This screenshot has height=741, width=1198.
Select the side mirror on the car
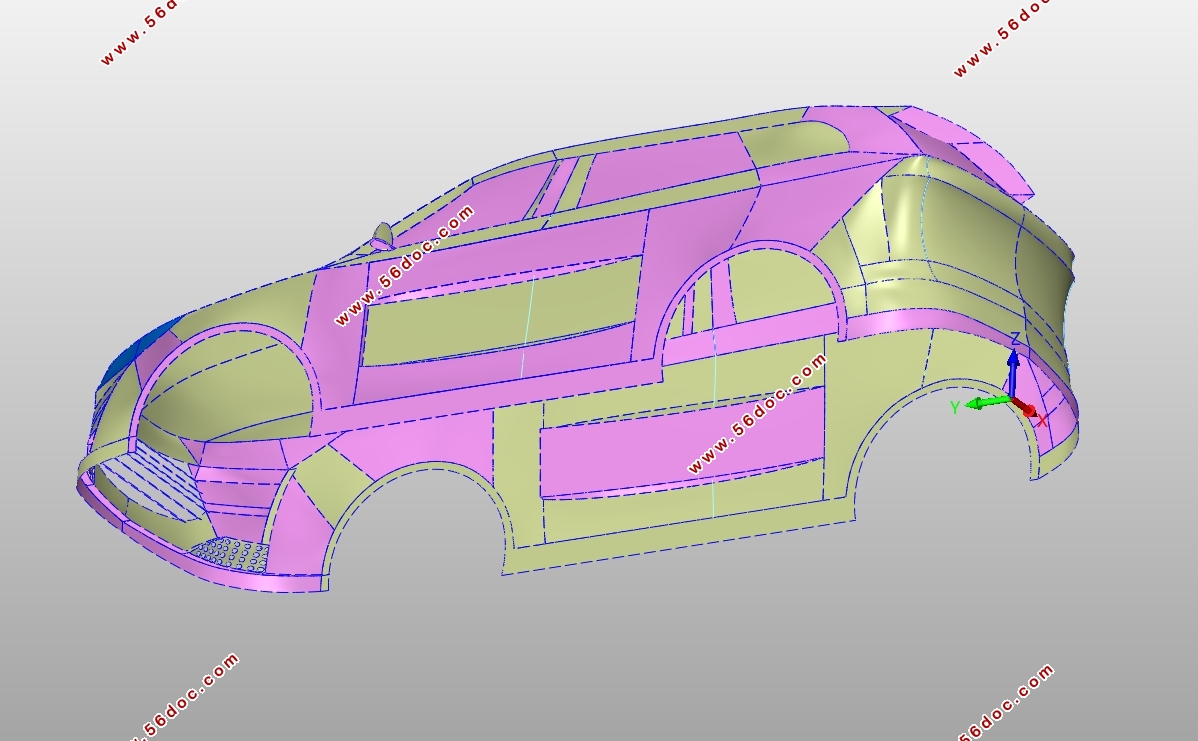pos(383,235)
